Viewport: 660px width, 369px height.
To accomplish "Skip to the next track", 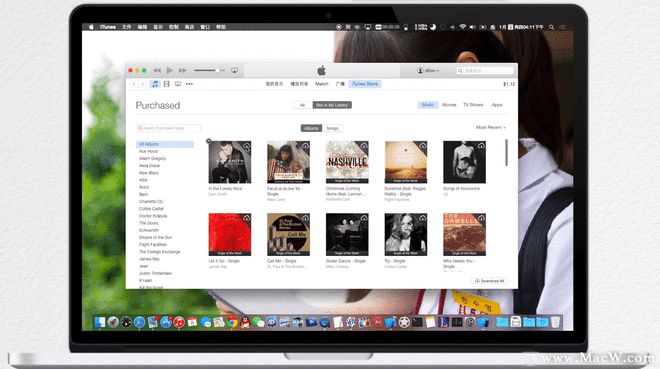I will [x=183, y=70].
